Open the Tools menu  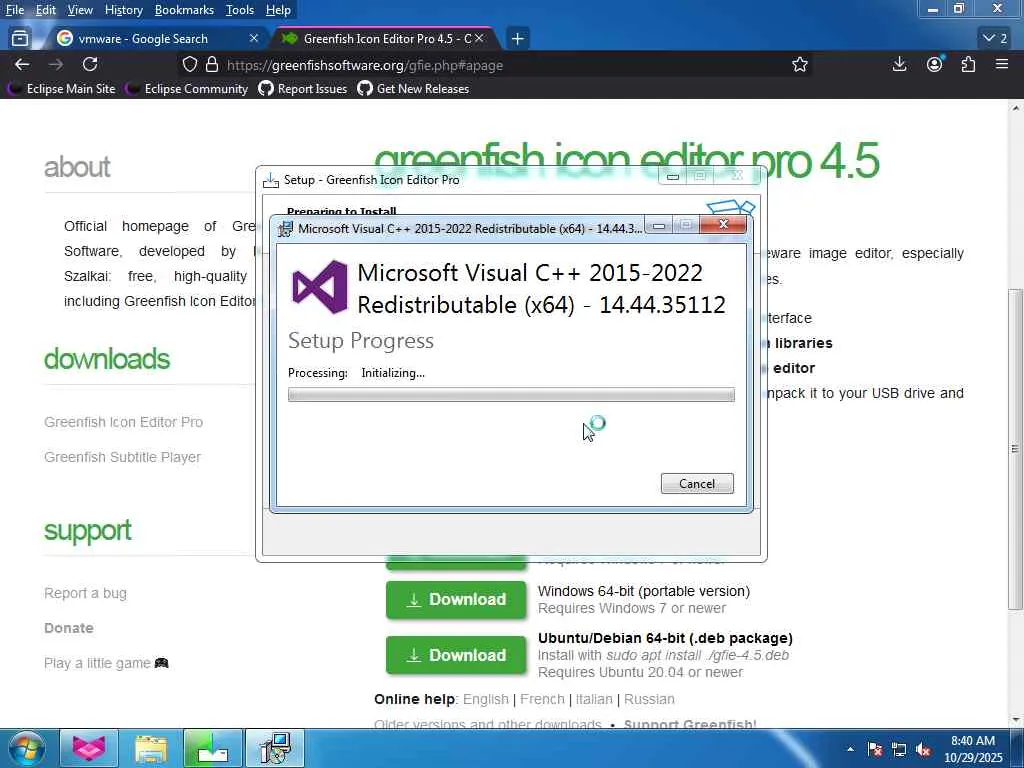[240, 10]
